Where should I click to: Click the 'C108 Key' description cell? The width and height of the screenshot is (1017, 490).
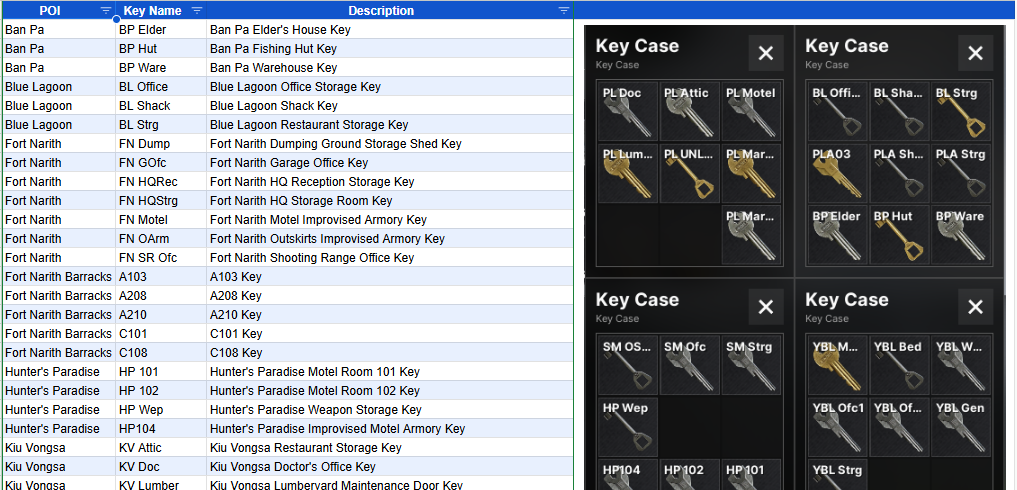tap(390, 352)
